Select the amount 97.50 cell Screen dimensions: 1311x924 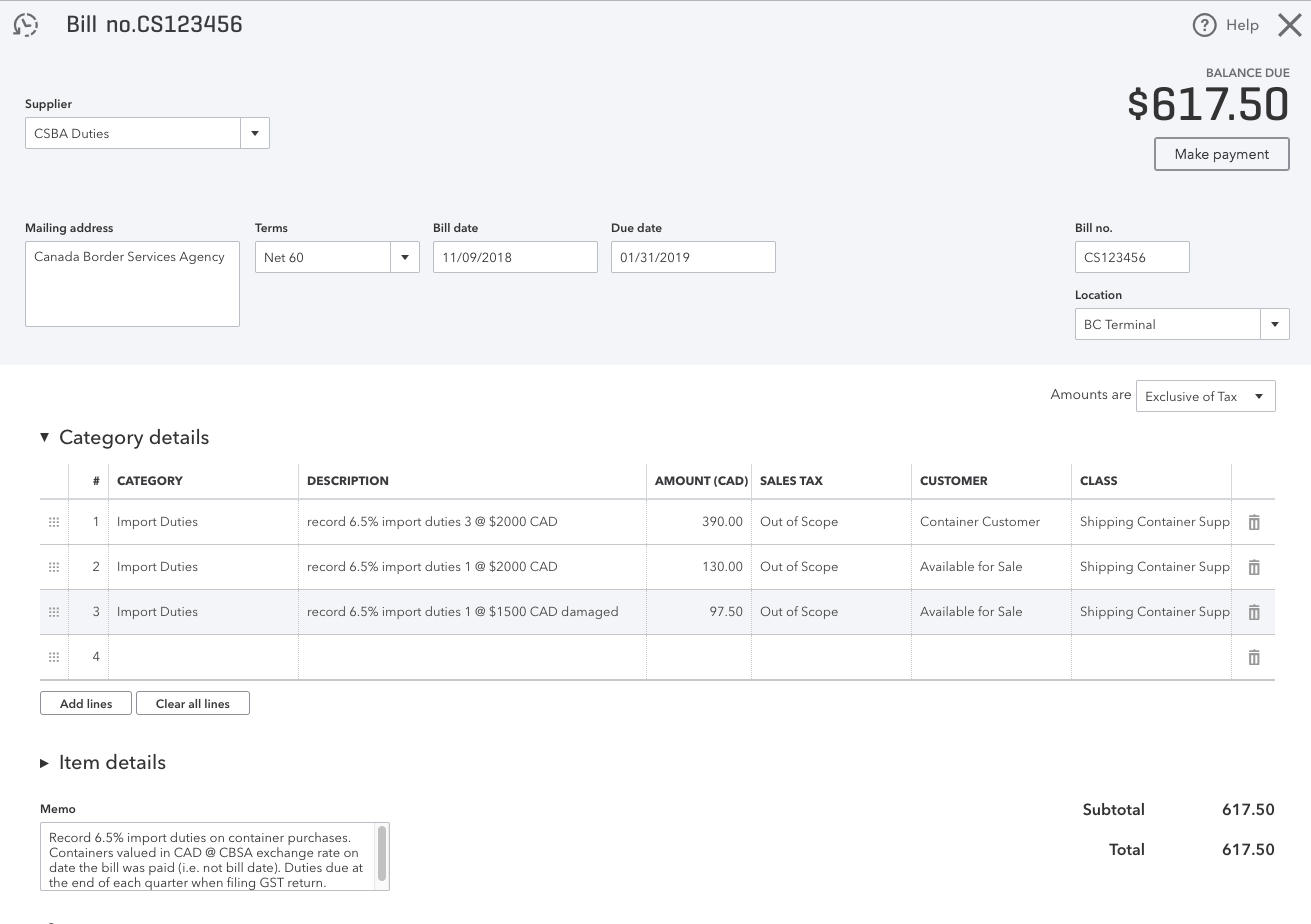(699, 612)
